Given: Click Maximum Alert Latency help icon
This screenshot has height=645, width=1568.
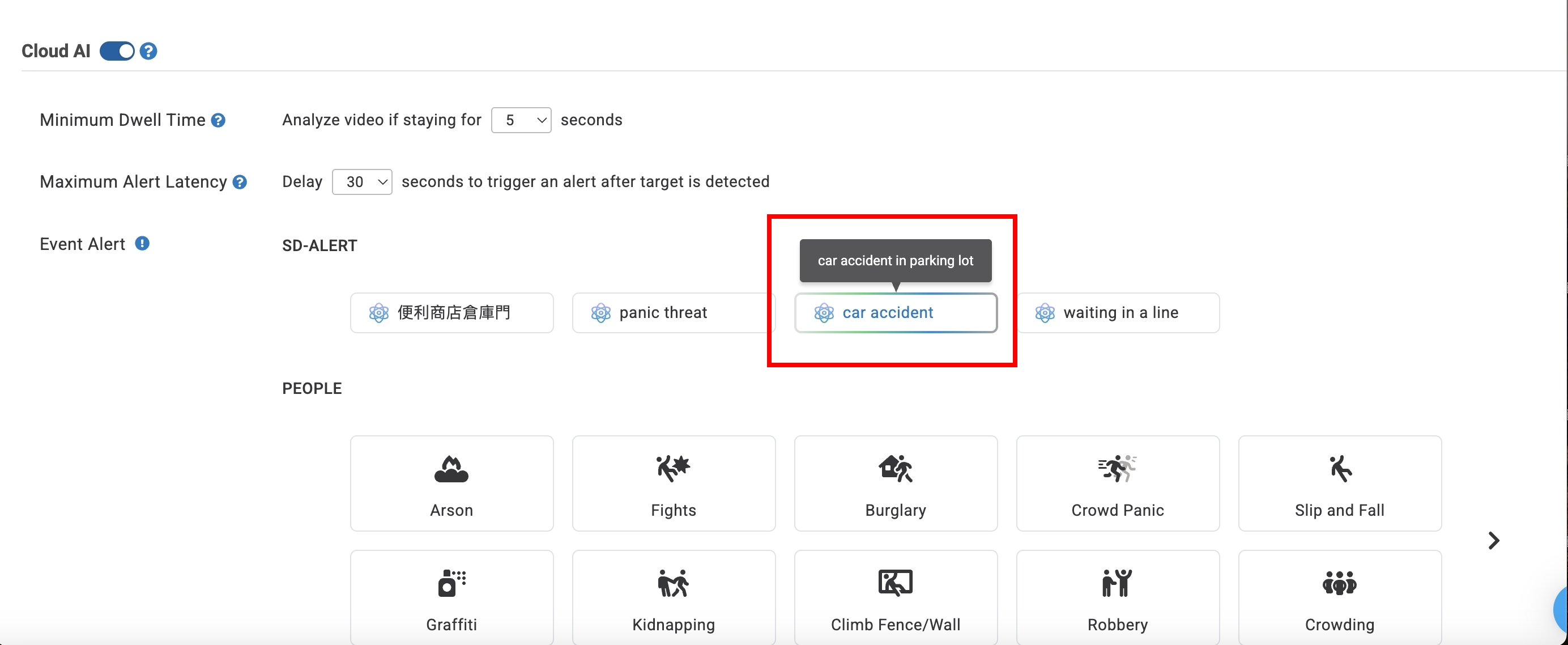Looking at the screenshot, I should (240, 182).
